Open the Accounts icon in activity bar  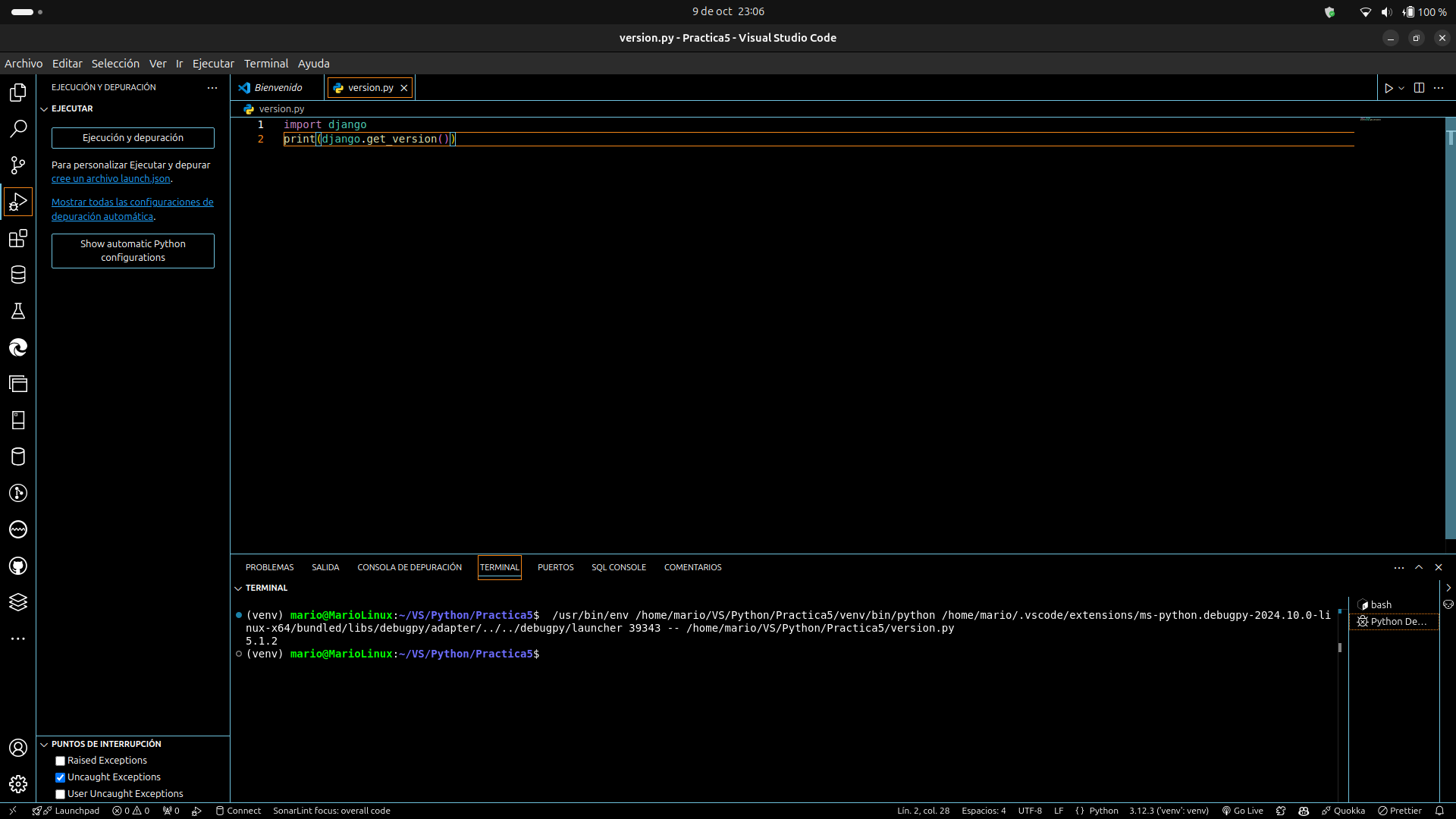tap(18, 748)
